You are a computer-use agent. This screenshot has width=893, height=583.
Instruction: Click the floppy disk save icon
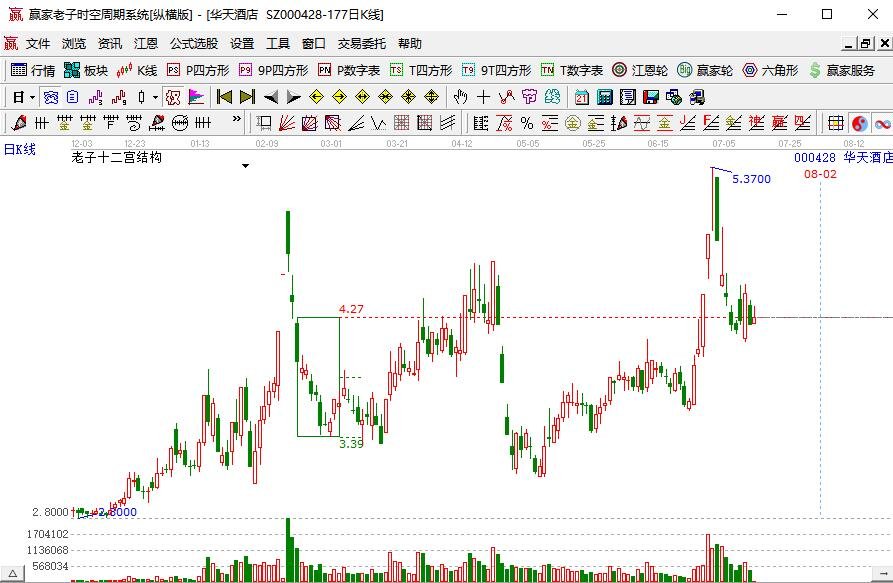coord(650,97)
